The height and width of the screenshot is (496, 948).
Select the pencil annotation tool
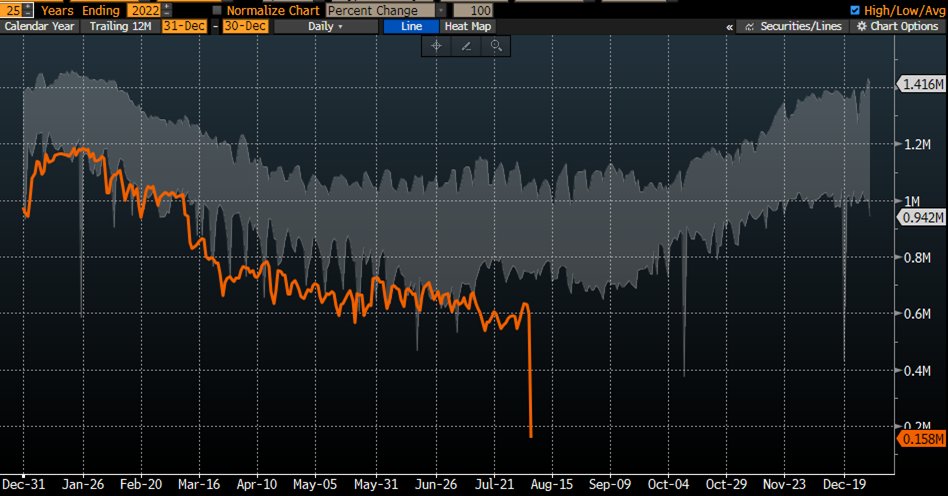tap(466, 46)
